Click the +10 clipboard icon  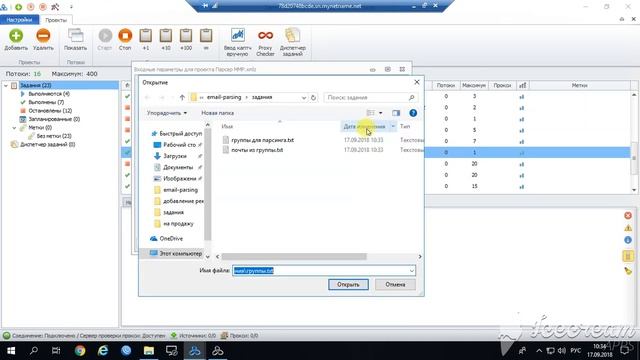click(x=166, y=36)
